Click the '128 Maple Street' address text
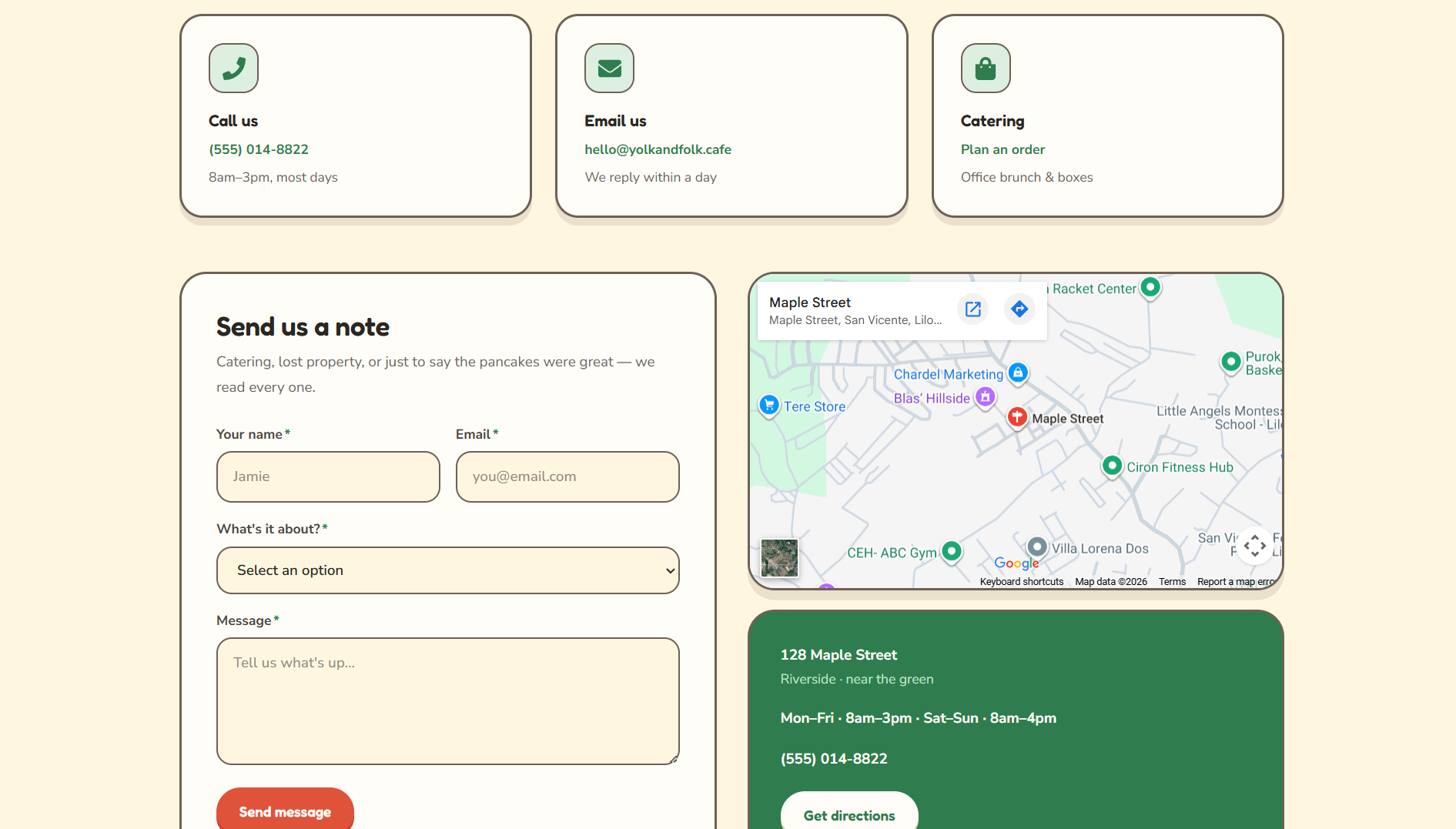 point(838,655)
